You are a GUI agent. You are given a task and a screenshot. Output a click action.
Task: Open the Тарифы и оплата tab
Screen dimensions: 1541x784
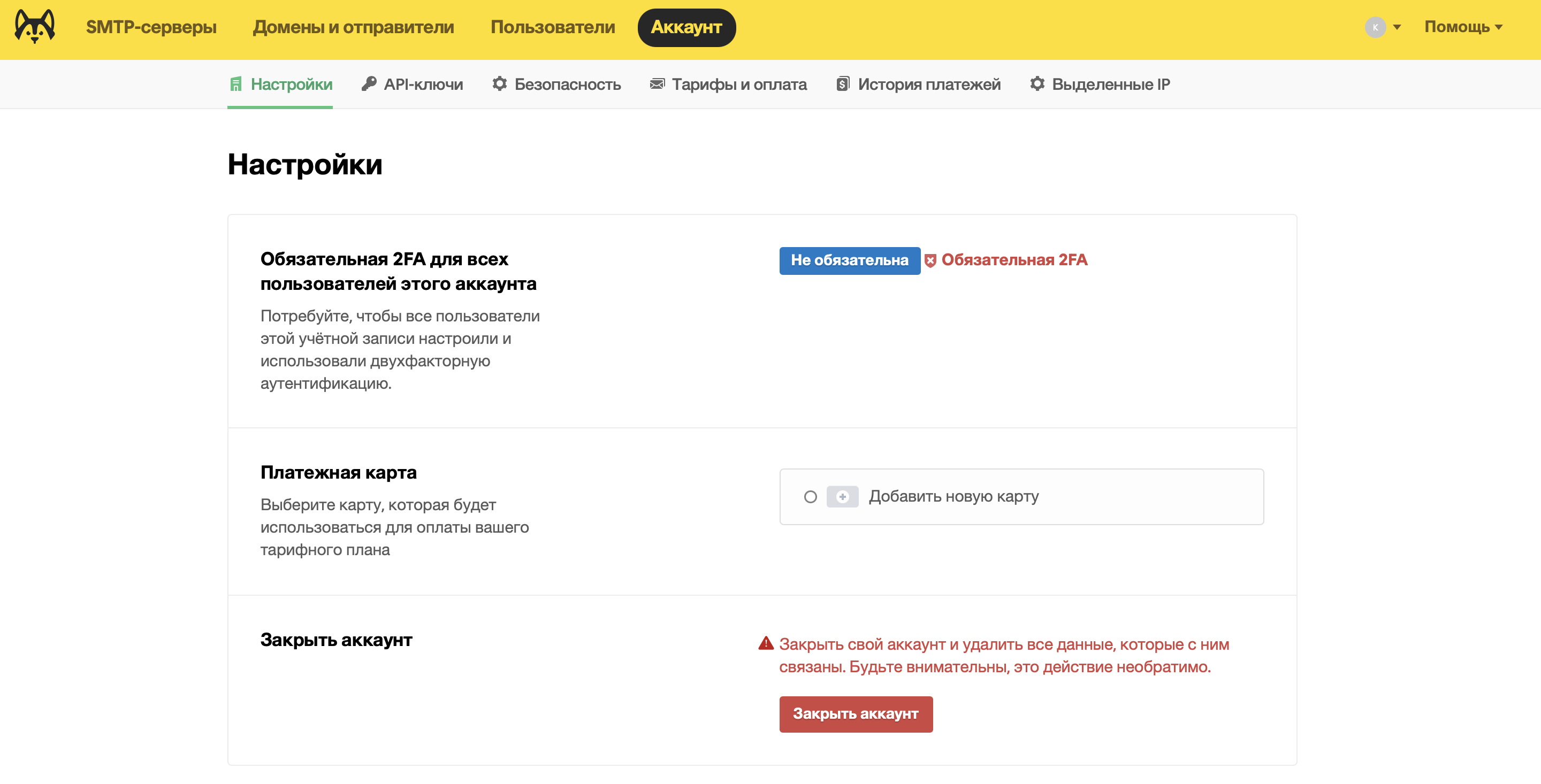click(728, 84)
